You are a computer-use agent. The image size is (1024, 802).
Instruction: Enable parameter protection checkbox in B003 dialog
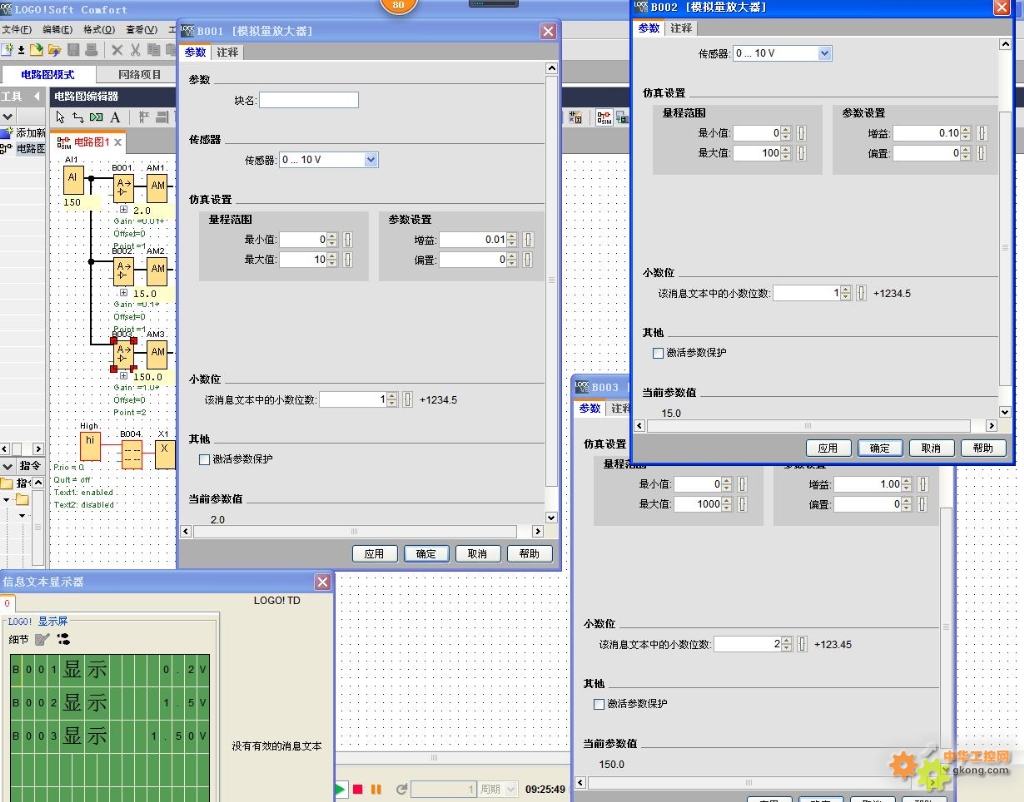click(599, 704)
